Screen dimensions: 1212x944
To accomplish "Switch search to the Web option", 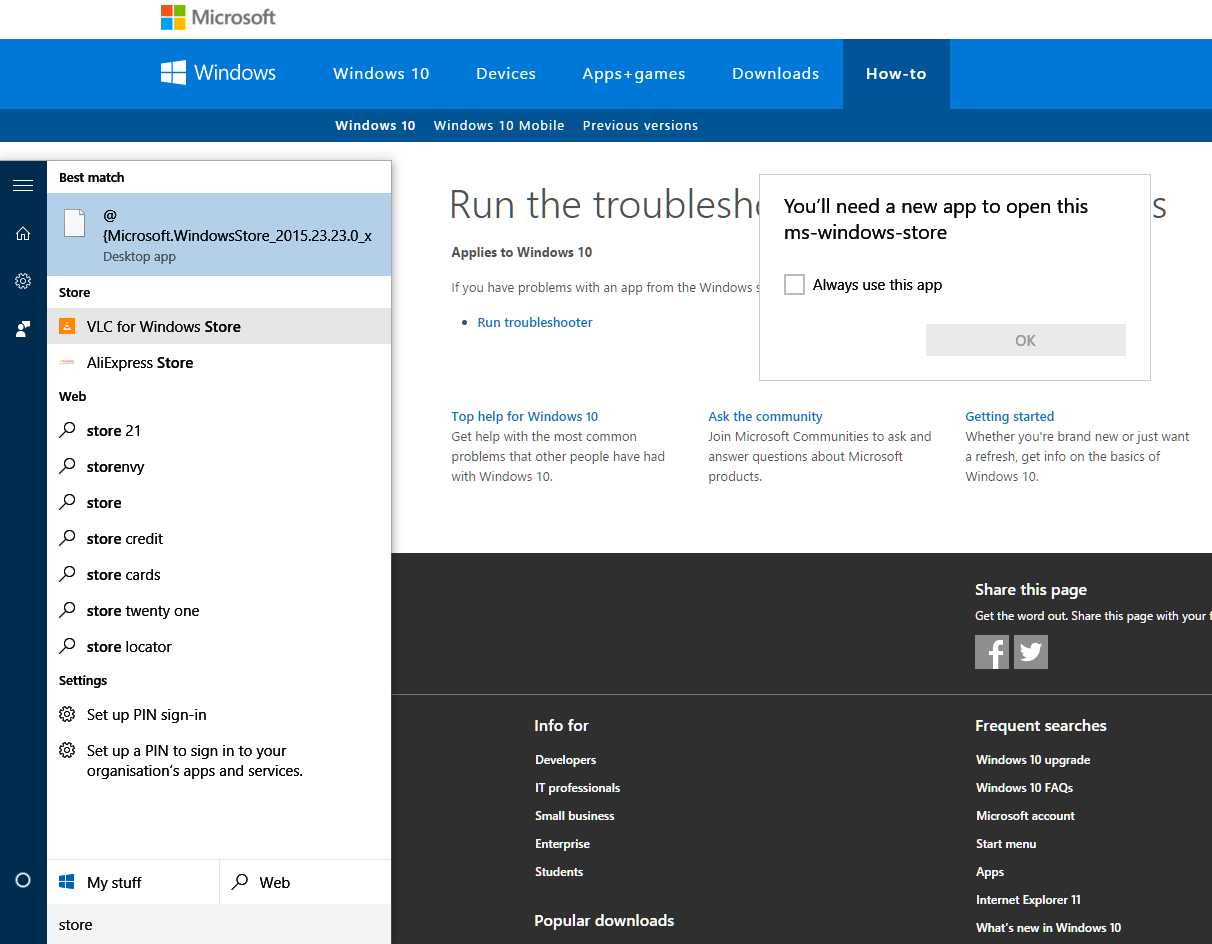I will coord(272,882).
